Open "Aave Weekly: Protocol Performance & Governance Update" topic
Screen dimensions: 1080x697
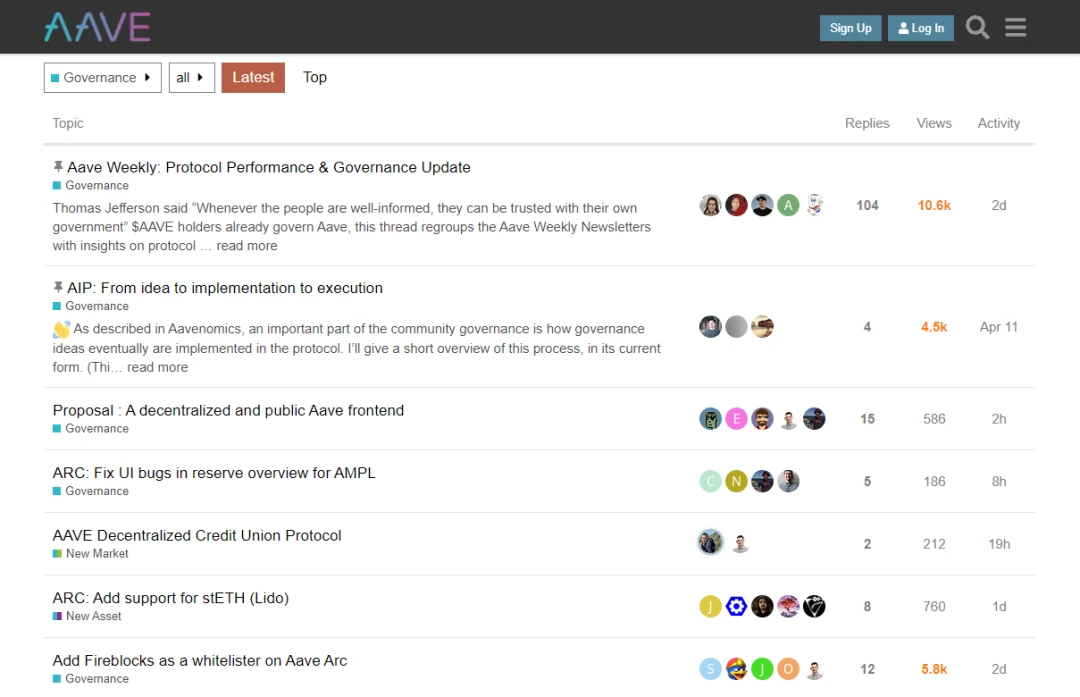pos(269,167)
